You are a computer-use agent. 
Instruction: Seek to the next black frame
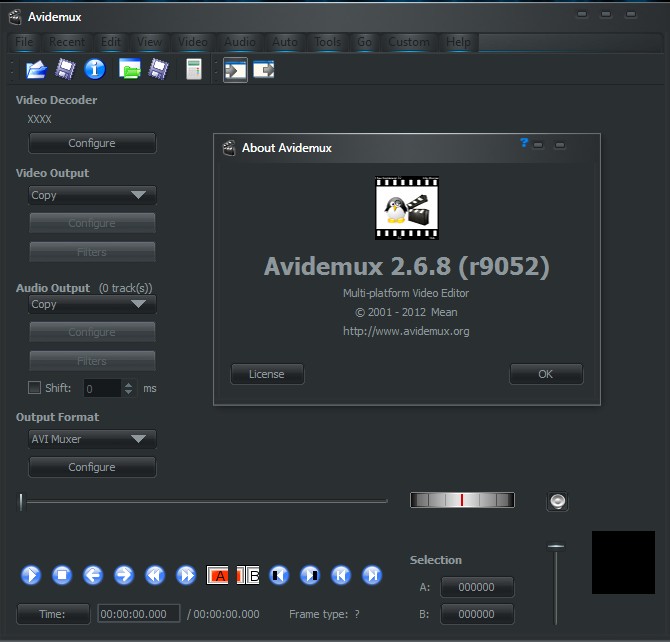(310, 575)
